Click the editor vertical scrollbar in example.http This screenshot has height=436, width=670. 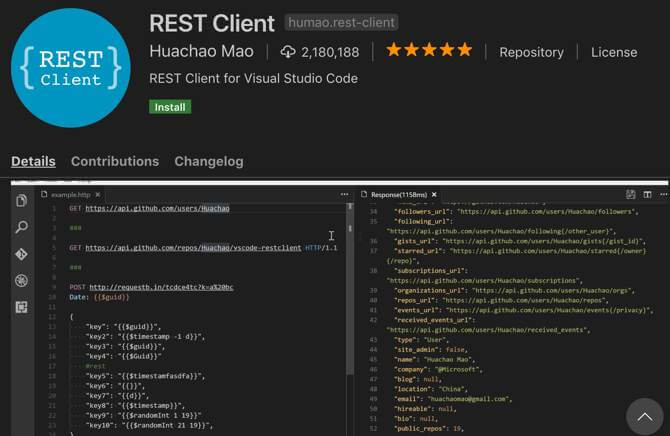coord(350,289)
